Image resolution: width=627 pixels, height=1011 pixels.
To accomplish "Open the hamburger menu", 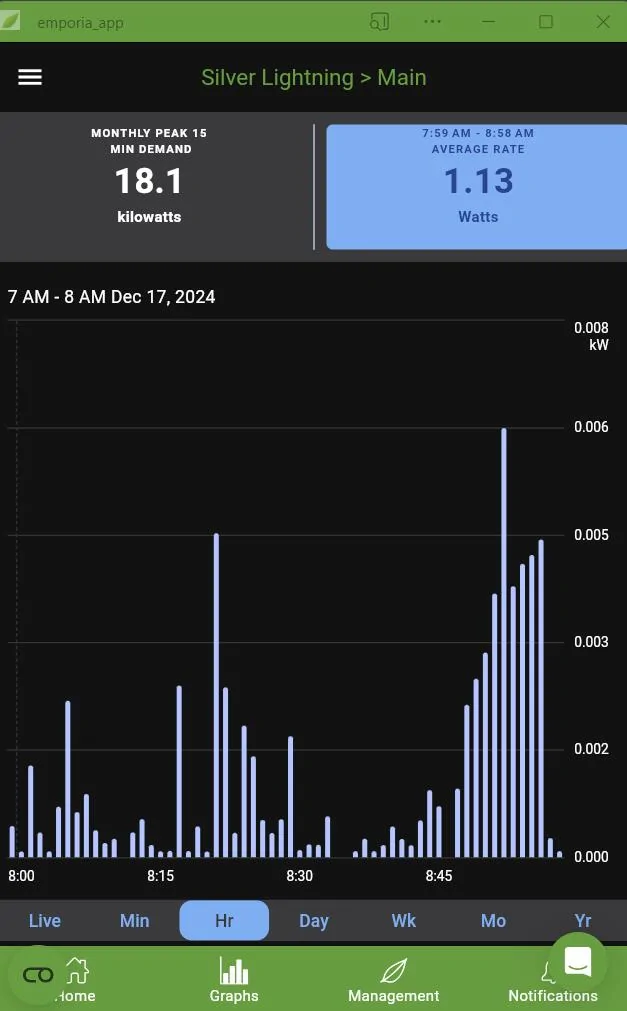I will click(30, 77).
